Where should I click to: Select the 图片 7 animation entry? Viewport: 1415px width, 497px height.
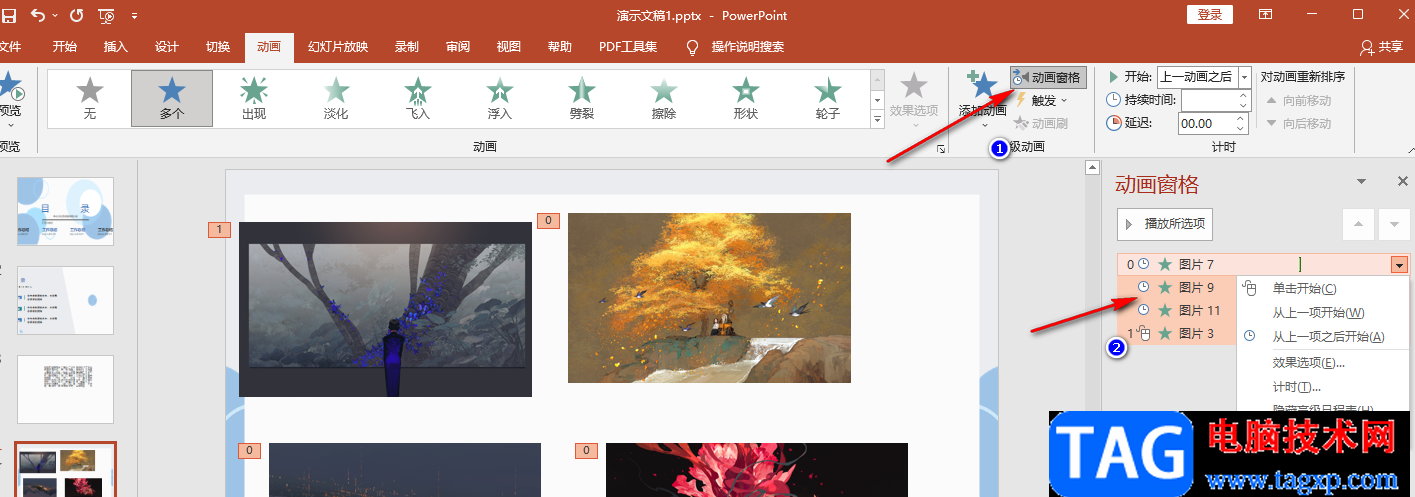(1263, 265)
